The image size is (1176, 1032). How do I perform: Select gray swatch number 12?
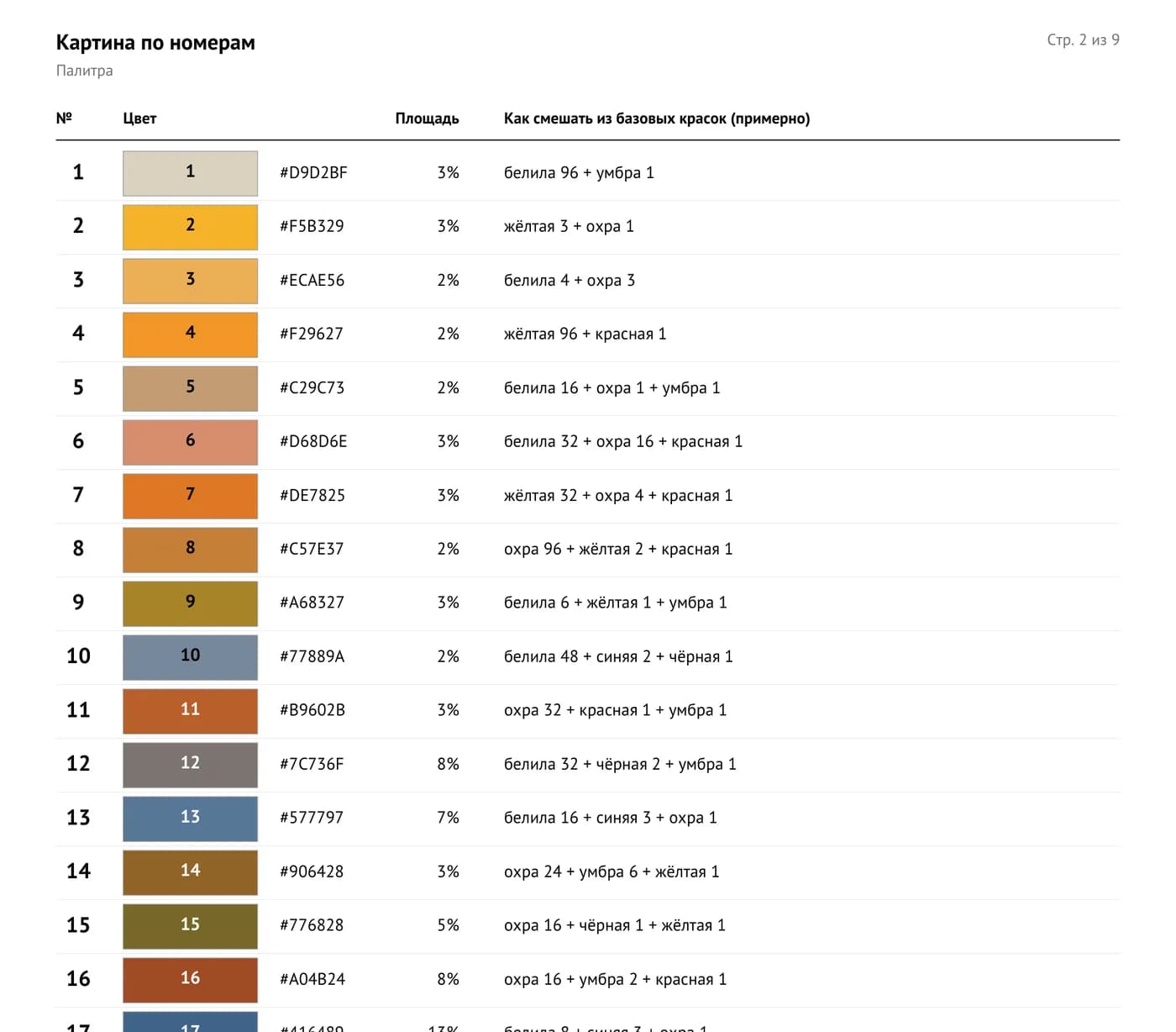[190, 765]
